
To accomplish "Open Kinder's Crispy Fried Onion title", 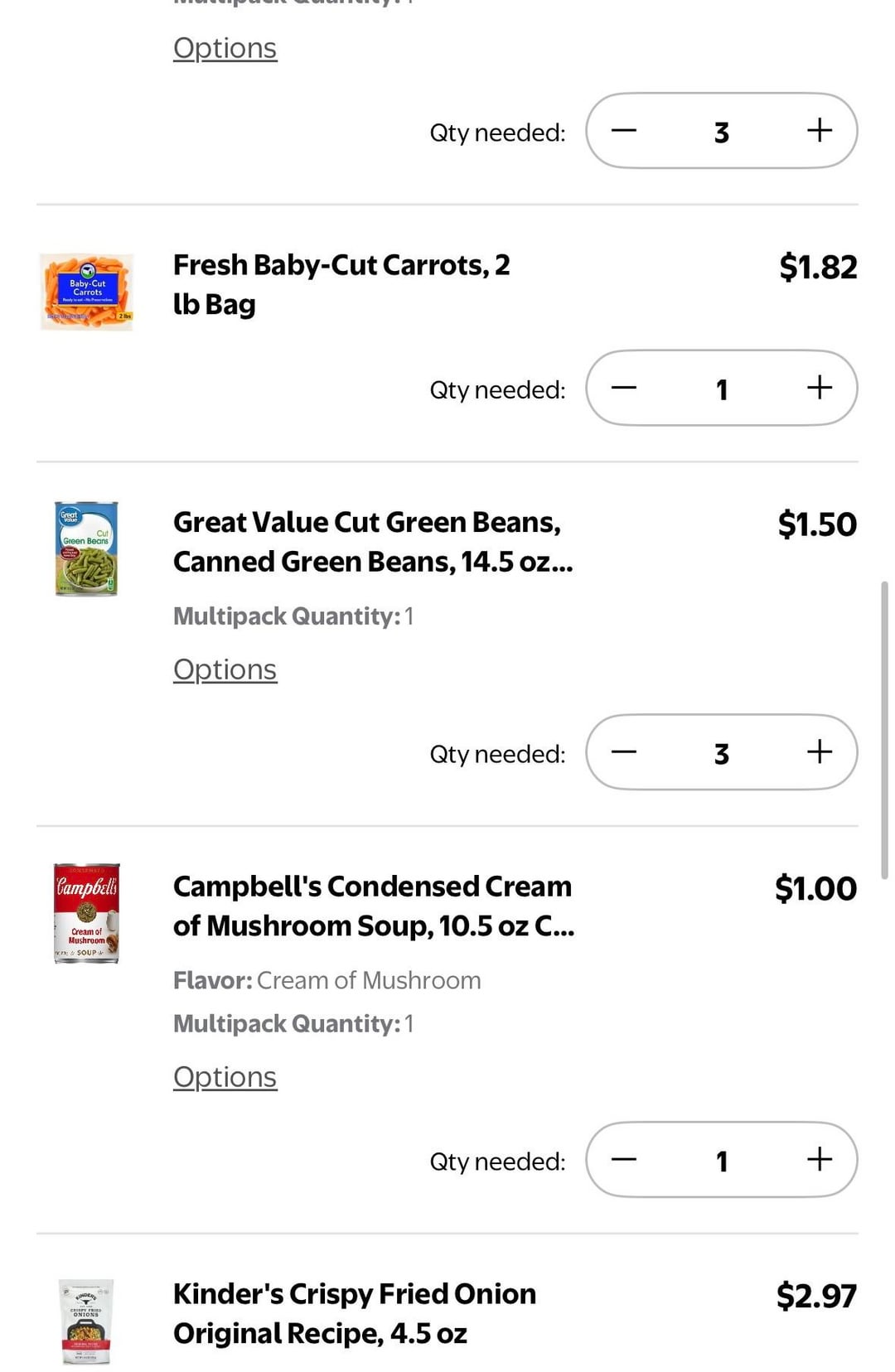I will coord(354,1313).
